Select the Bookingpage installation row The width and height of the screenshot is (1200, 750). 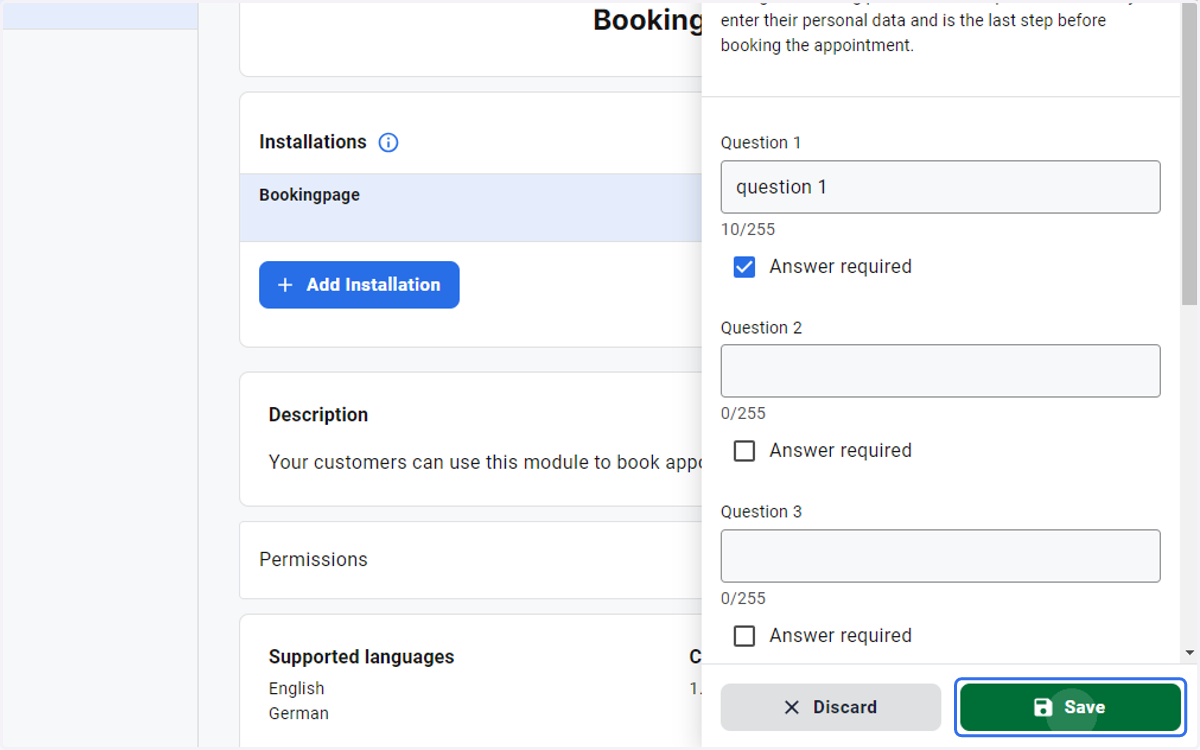tap(470, 207)
